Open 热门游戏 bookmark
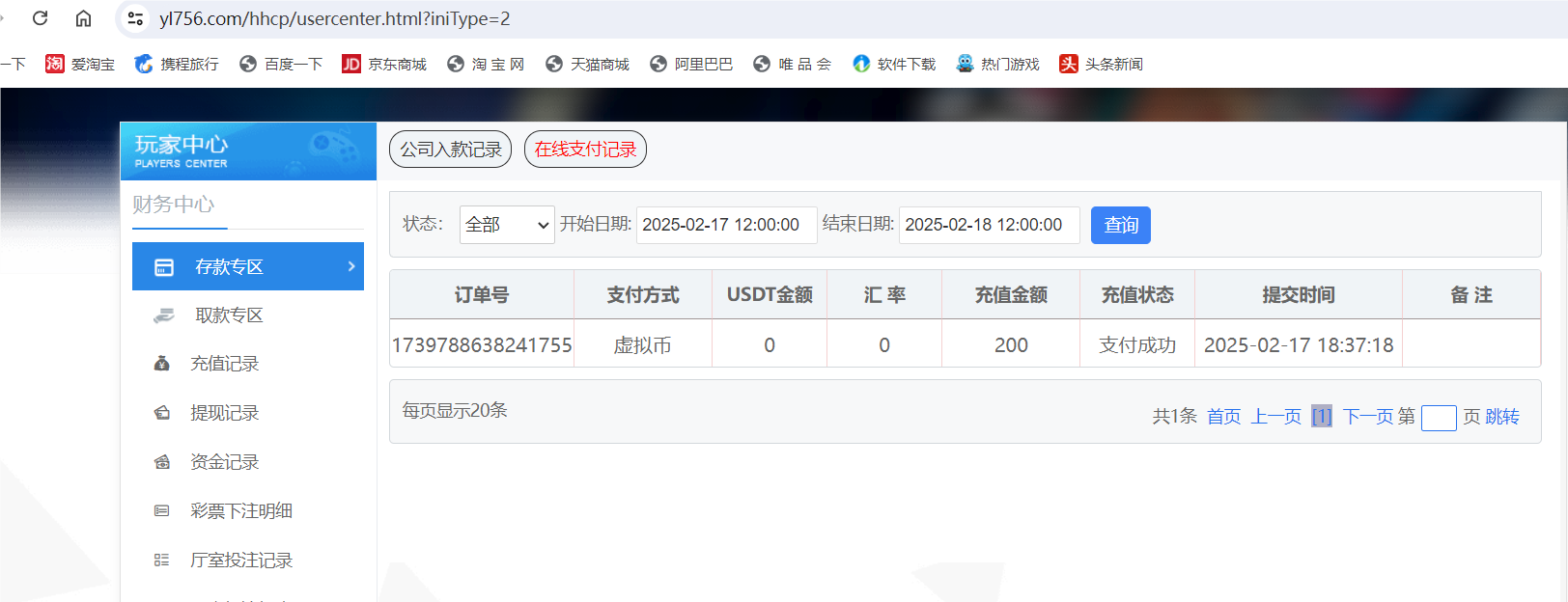Screen dimensions: 1568x602 click(997, 64)
